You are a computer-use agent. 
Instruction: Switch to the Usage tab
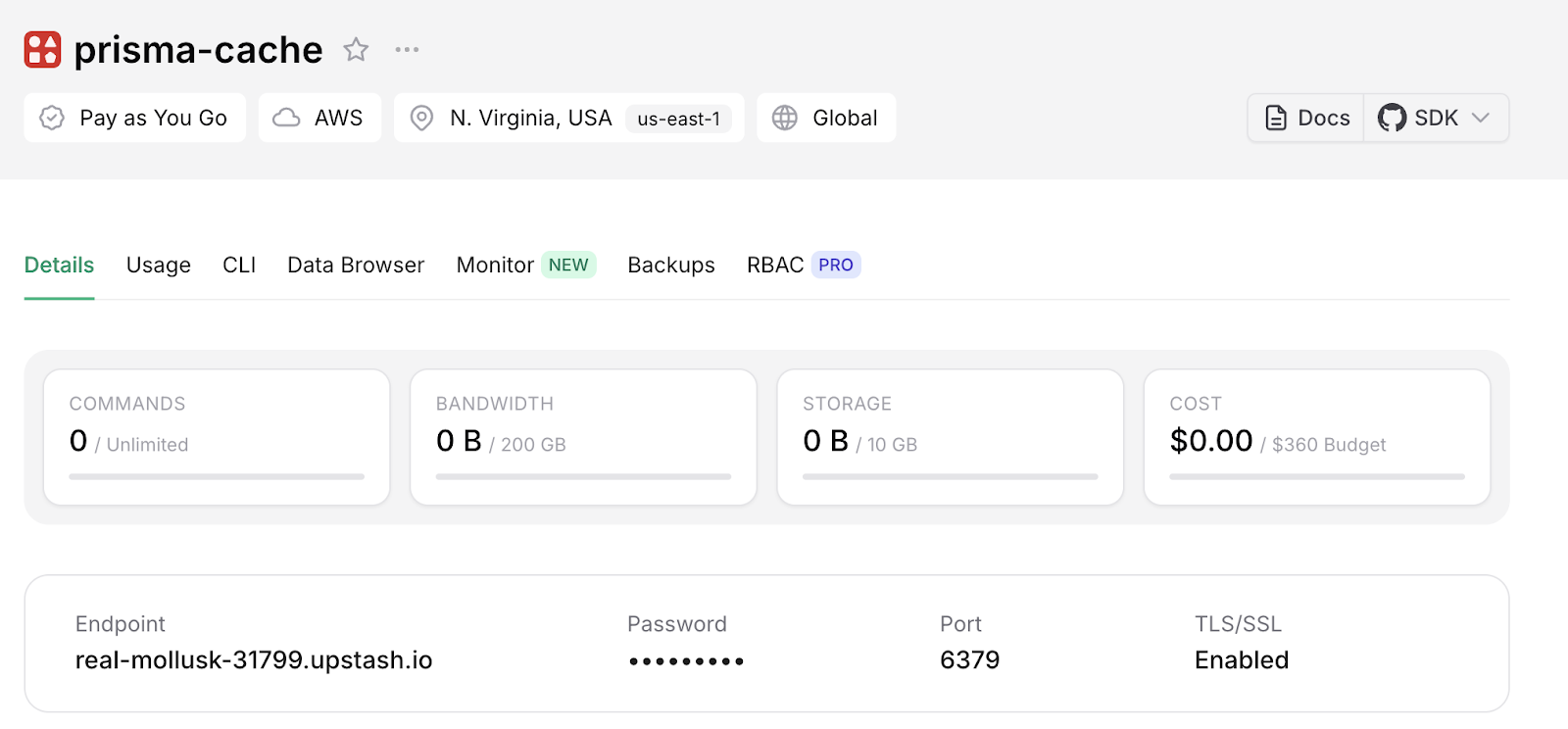(x=159, y=265)
